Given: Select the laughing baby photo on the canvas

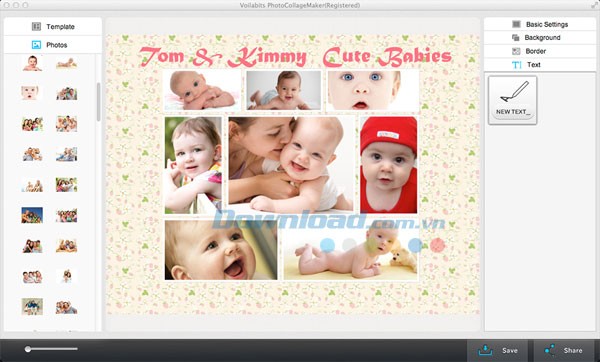Looking at the screenshot, I should coord(221,250).
